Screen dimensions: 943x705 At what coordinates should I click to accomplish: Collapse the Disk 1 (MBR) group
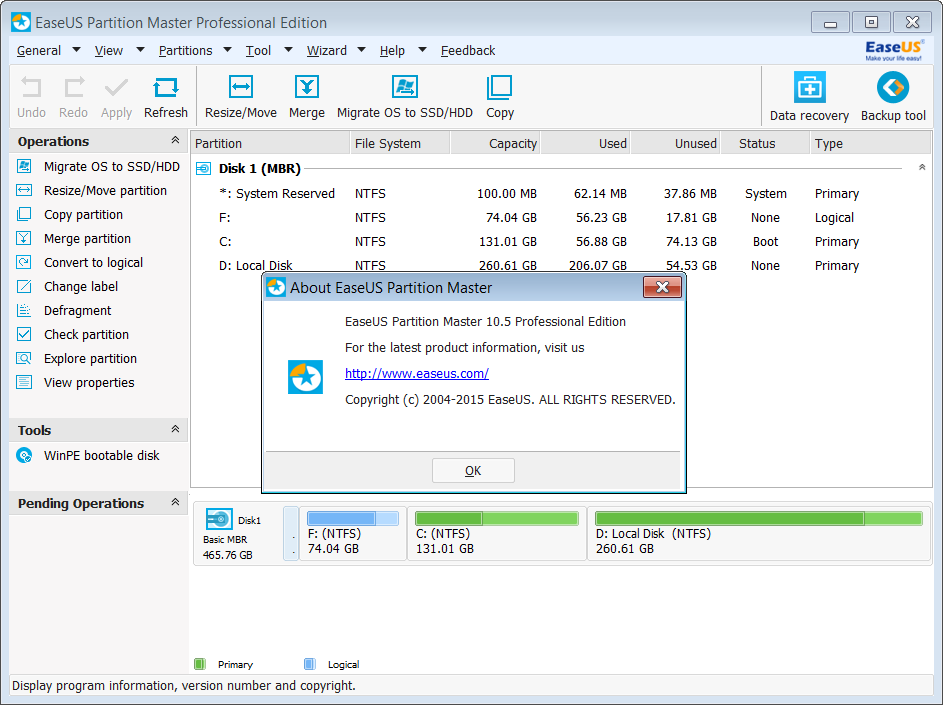[x=922, y=167]
